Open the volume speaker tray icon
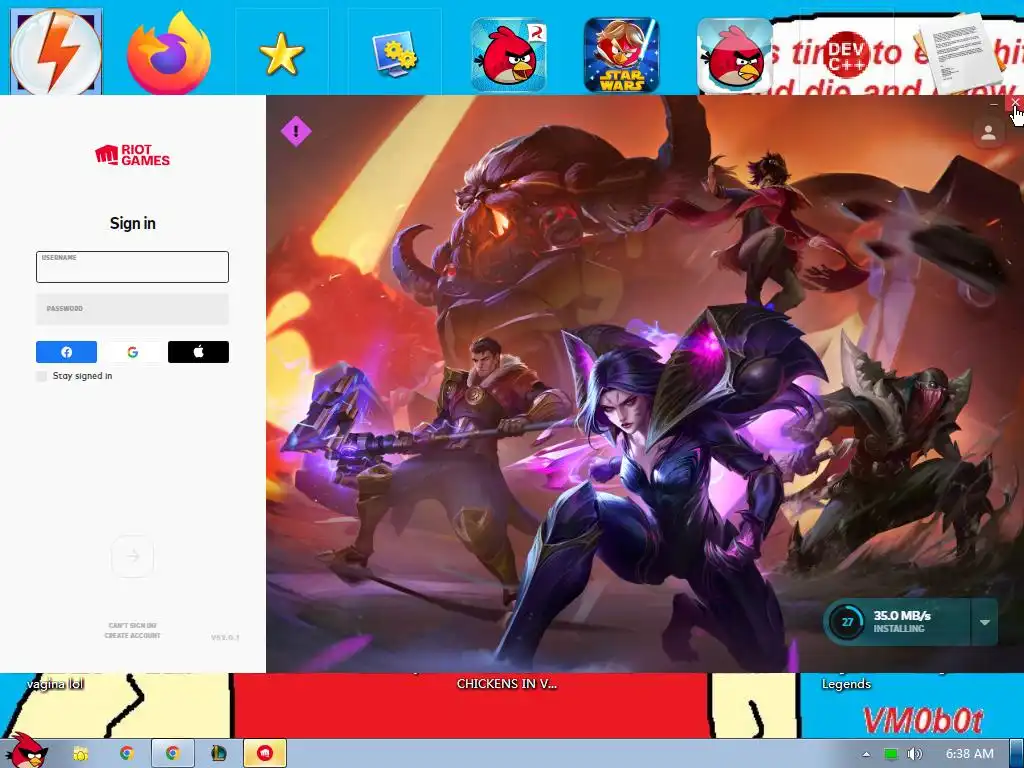Image resolution: width=1024 pixels, height=768 pixels. click(x=914, y=754)
